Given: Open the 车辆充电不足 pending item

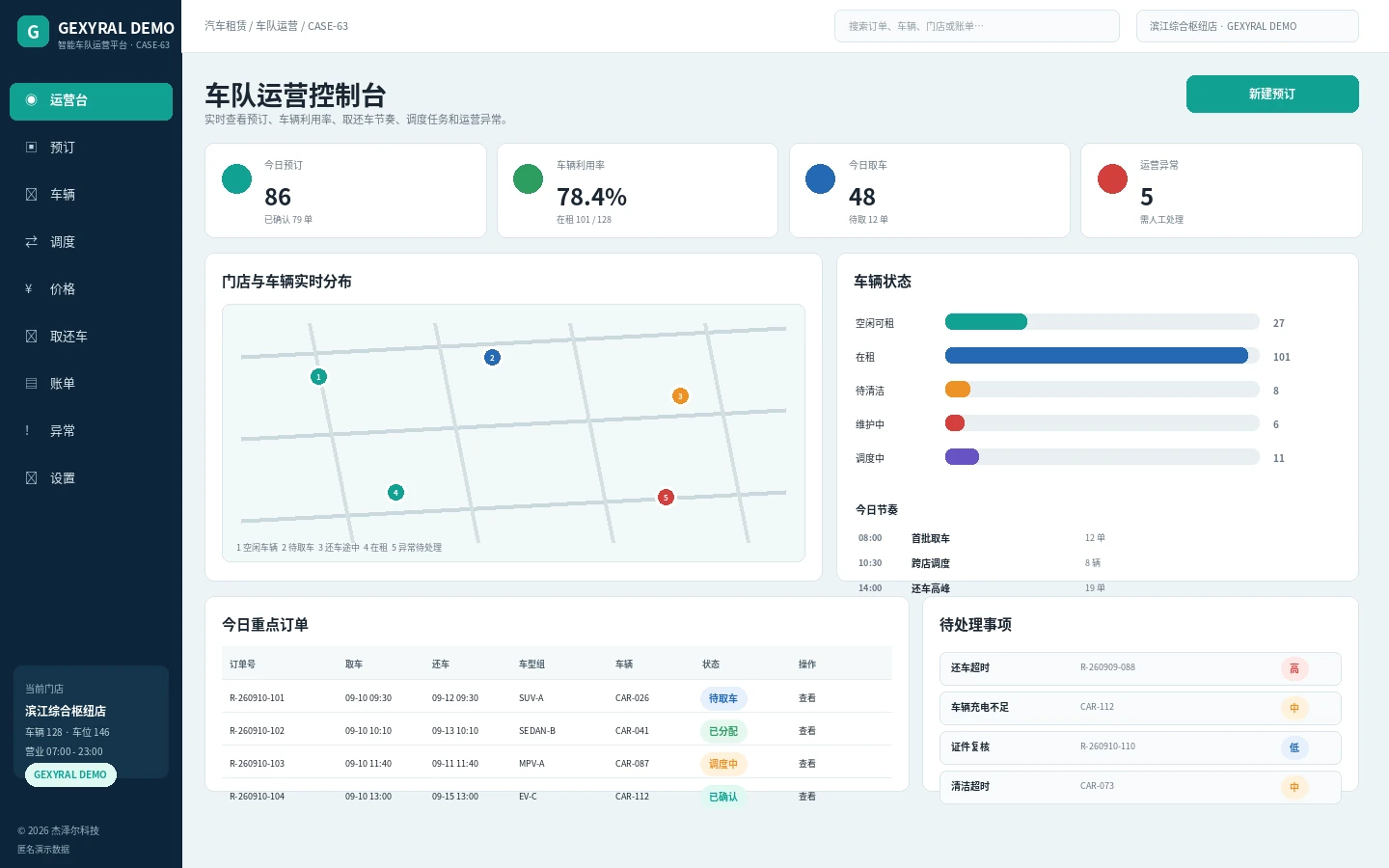Looking at the screenshot, I should 1140,708.
